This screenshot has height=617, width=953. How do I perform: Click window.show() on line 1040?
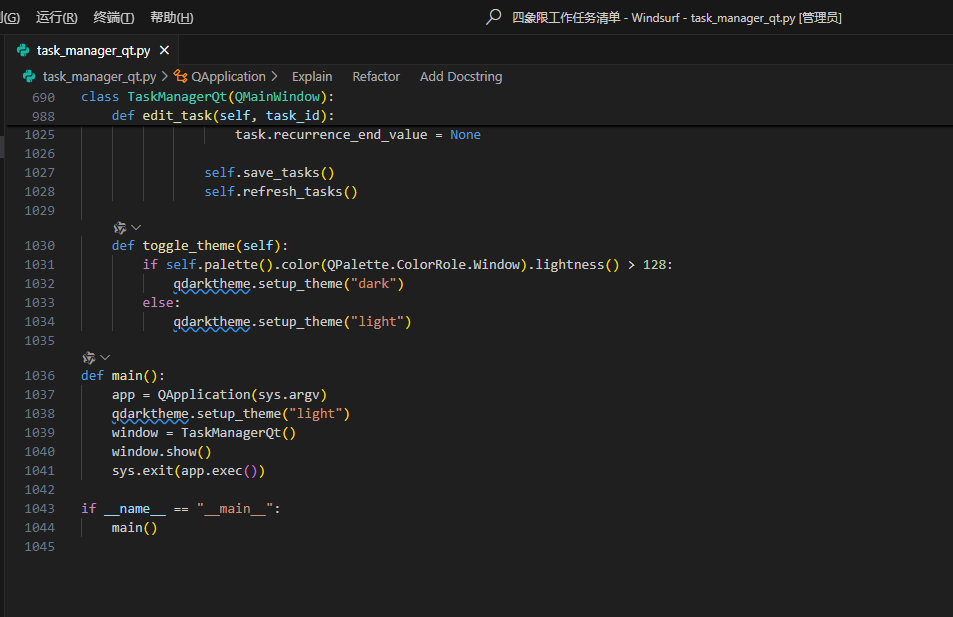click(x=161, y=452)
